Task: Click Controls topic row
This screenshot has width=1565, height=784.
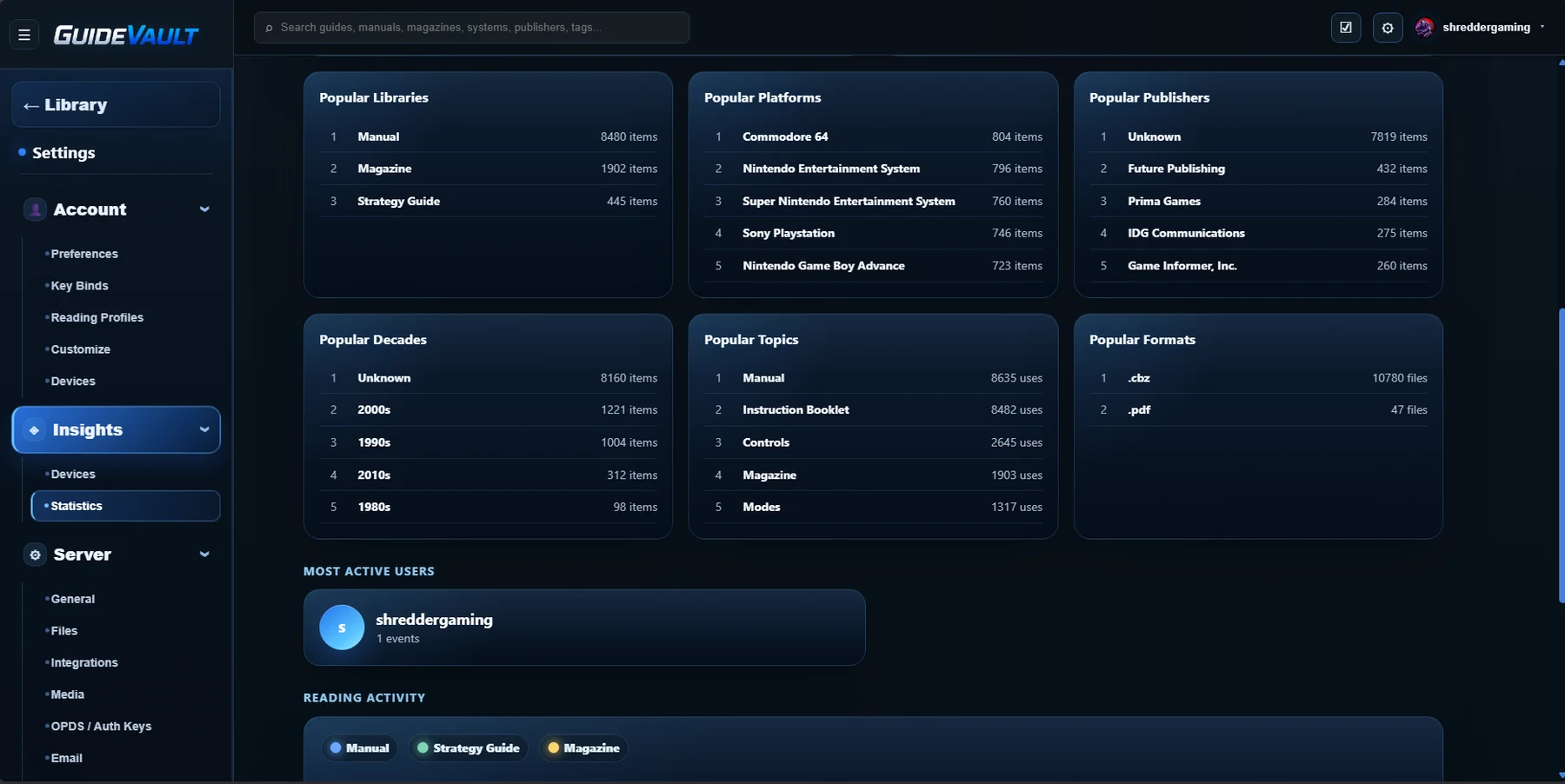Action: click(873, 442)
